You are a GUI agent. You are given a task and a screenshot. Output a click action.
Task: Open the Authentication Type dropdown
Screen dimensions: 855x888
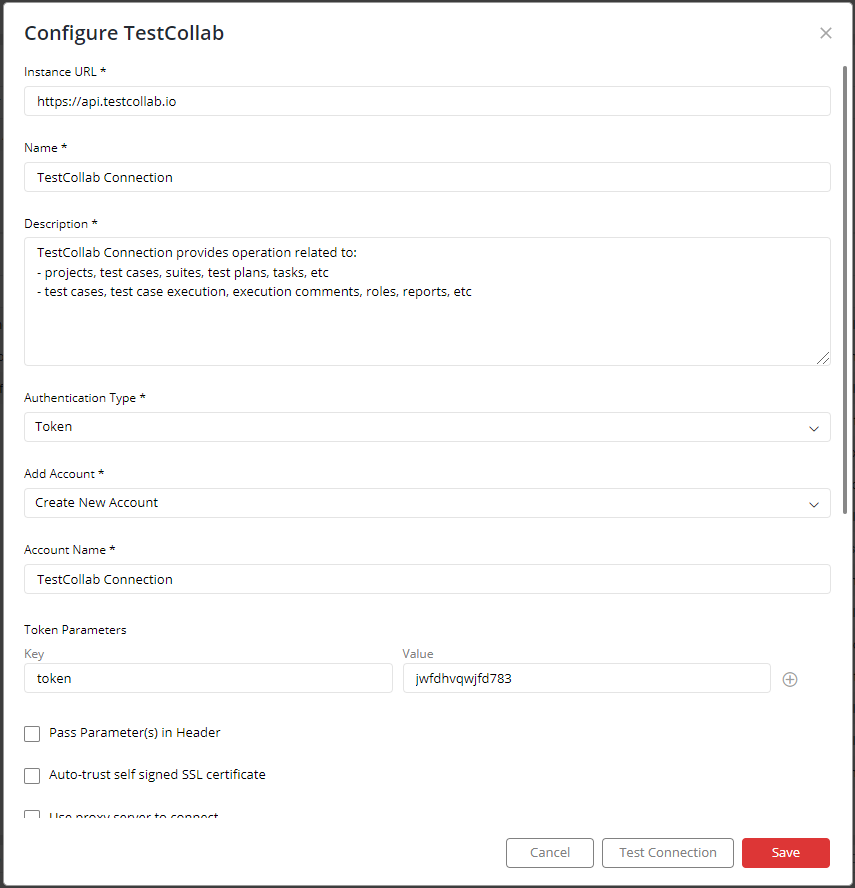[427, 427]
